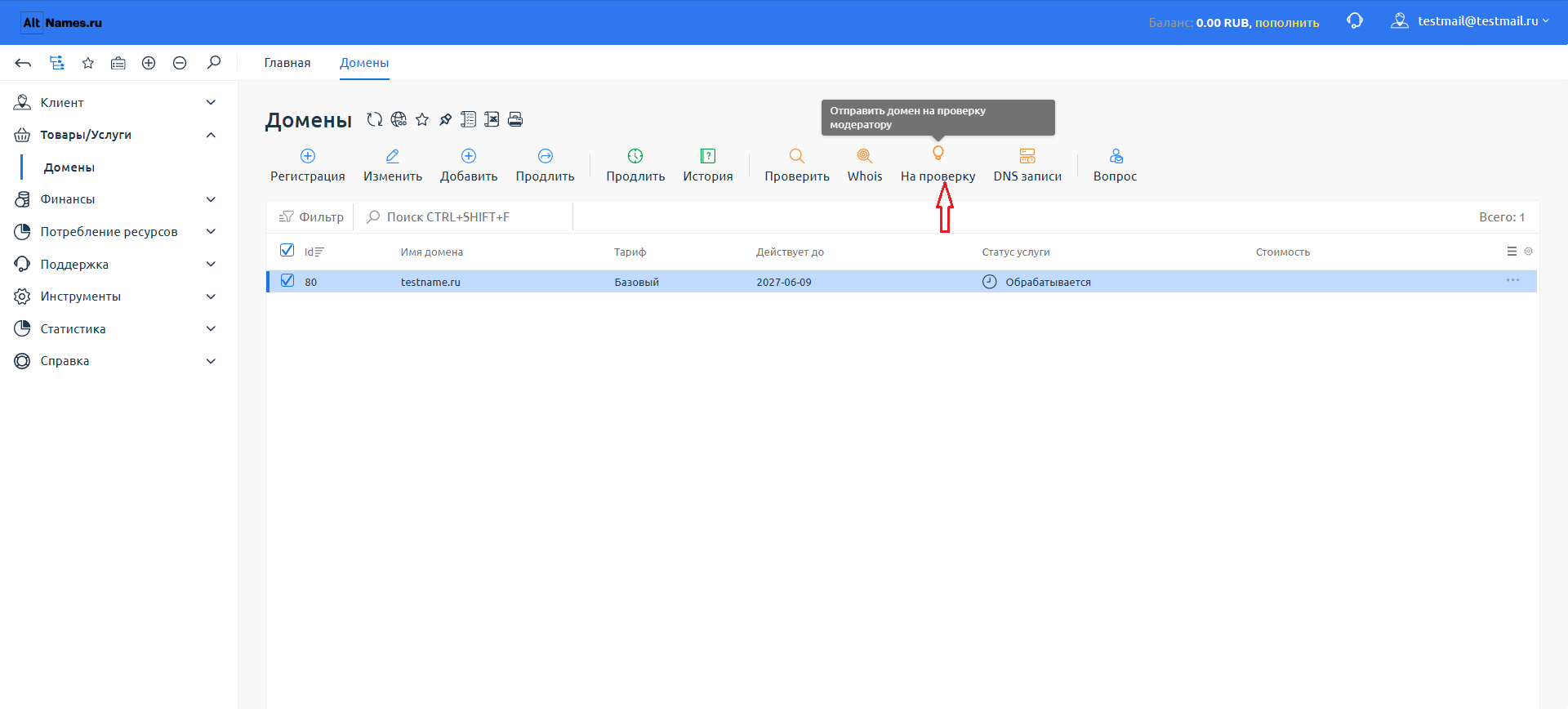
Task: Click the back arrow icon in top toolbar
Action: 23,63
